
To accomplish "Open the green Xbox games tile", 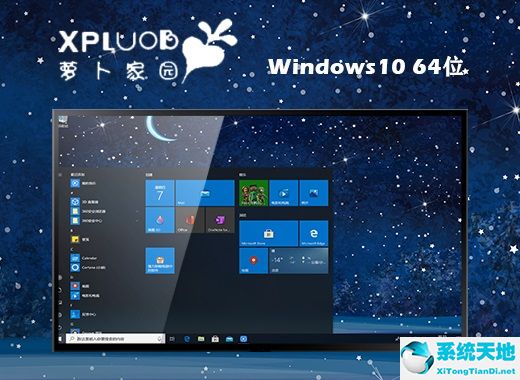I will pos(253,193).
